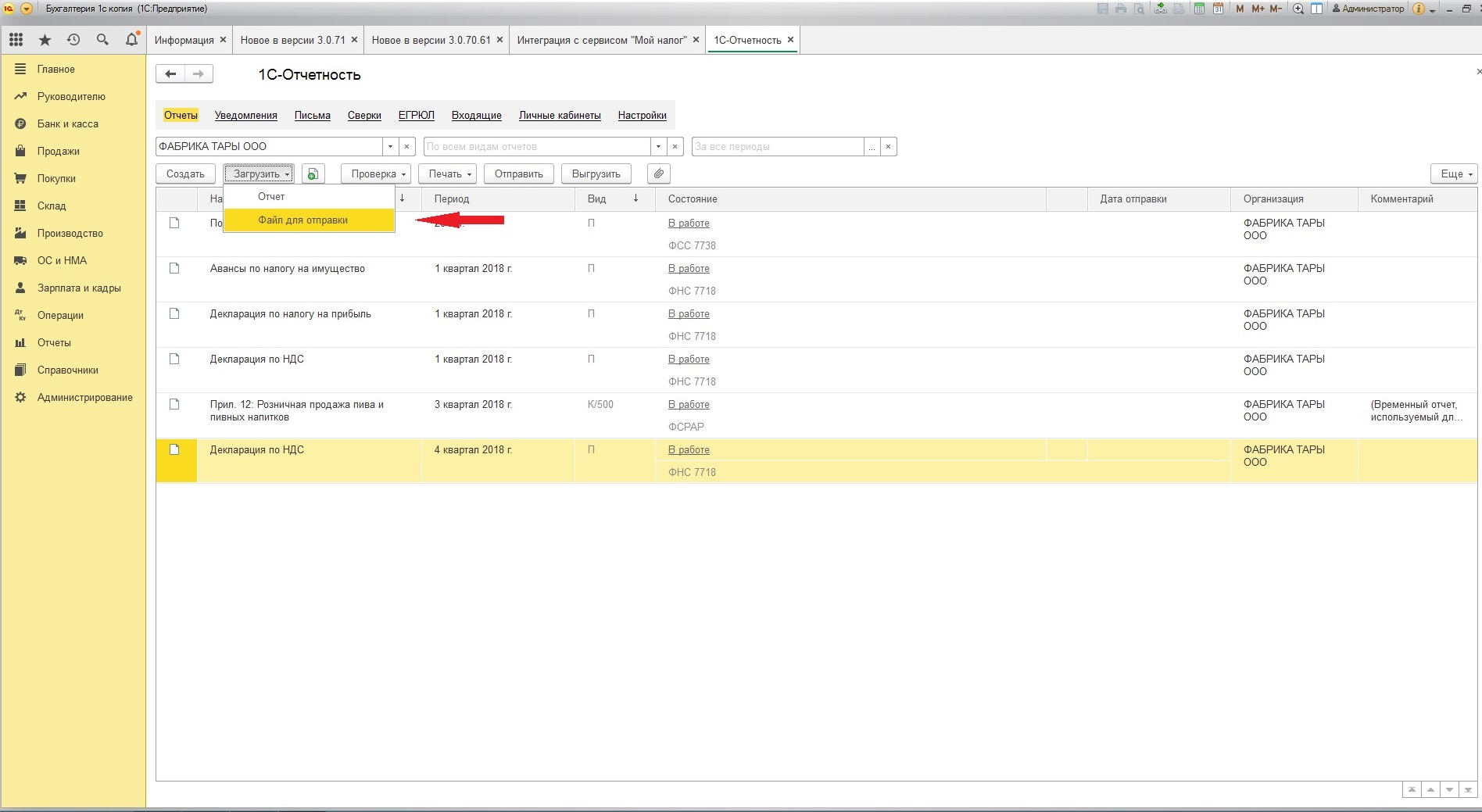Image resolution: width=1482 pixels, height=812 pixels.
Task: Sort by the Период column header
Action: [498, 199]
